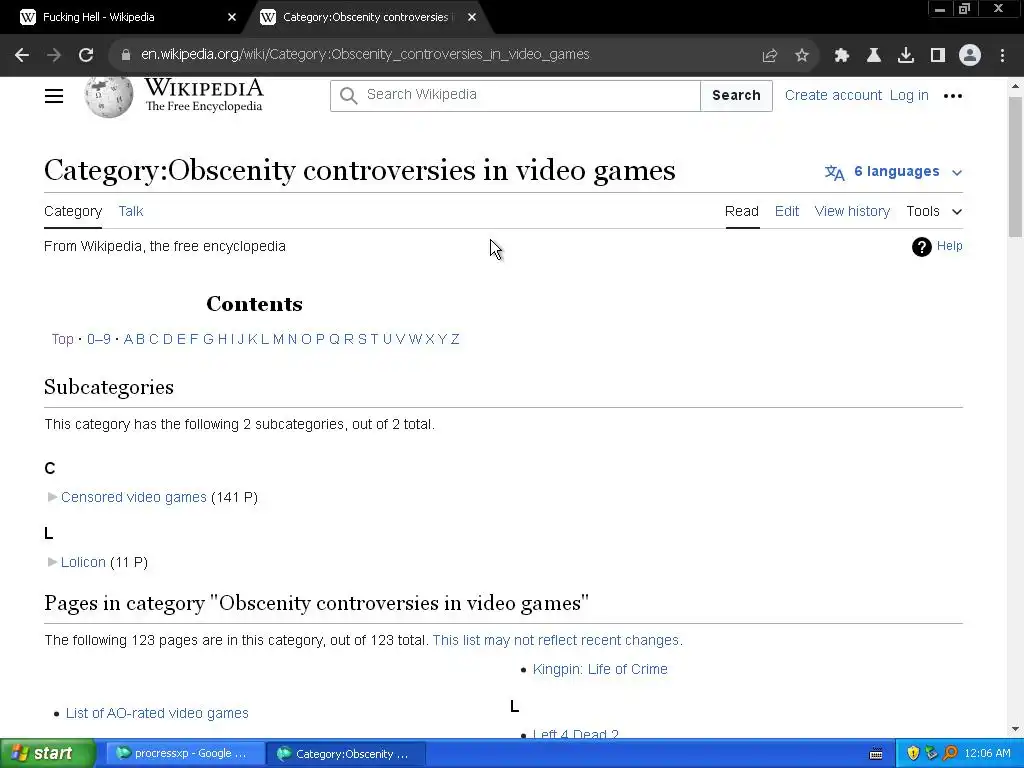Screen dimensions: 1024x768
Task: Open the Downloads icon in toolbar
Action: tap(906, 56)
